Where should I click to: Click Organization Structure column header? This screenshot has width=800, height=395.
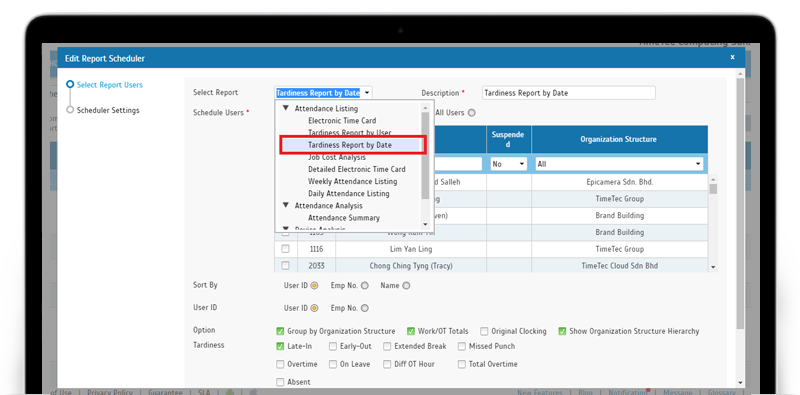coord(619,139)
